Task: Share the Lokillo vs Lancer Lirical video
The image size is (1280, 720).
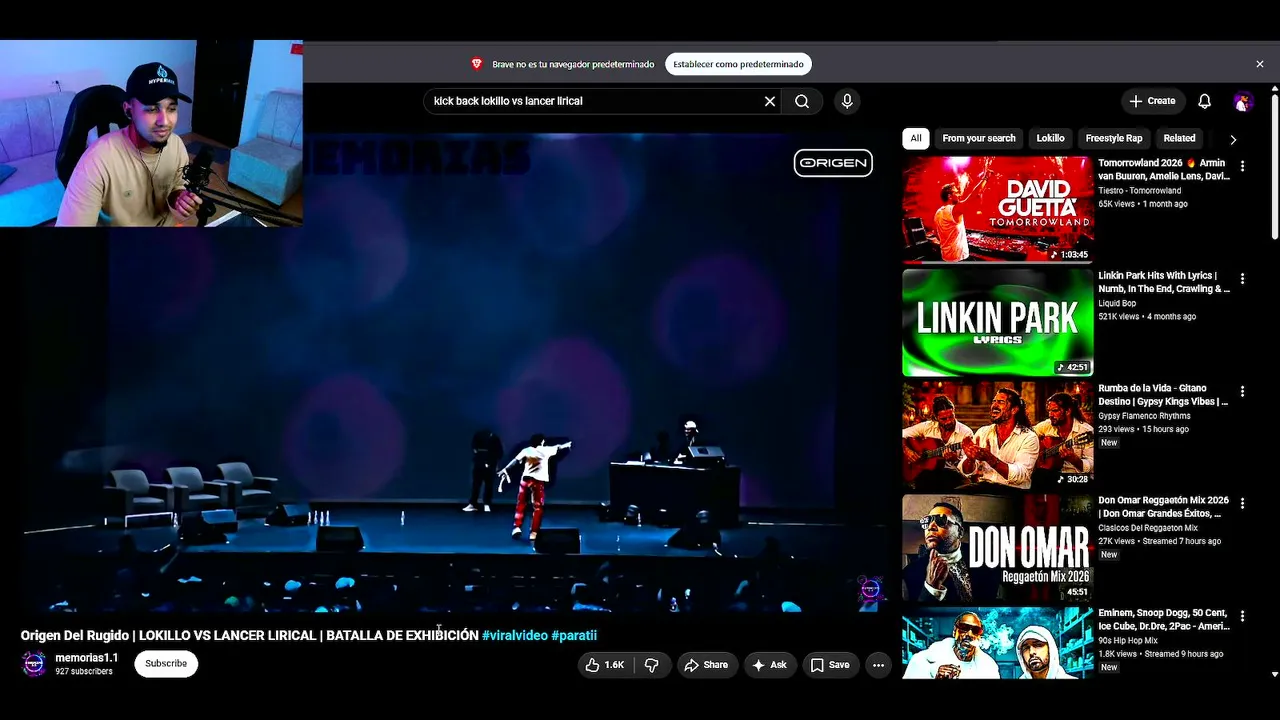Action: pyautogui.click(x=705, y=665)
